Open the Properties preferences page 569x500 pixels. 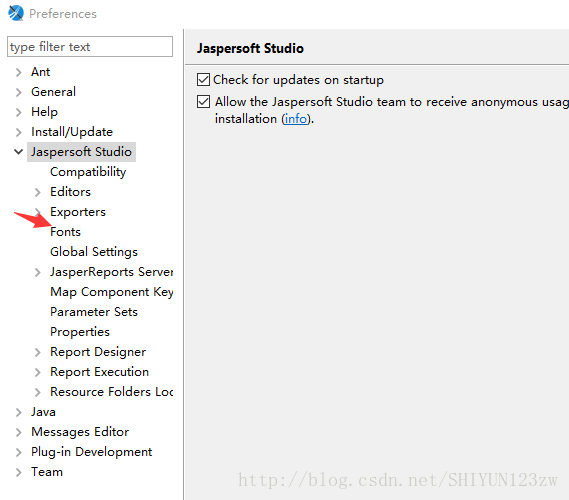(80, 332)
